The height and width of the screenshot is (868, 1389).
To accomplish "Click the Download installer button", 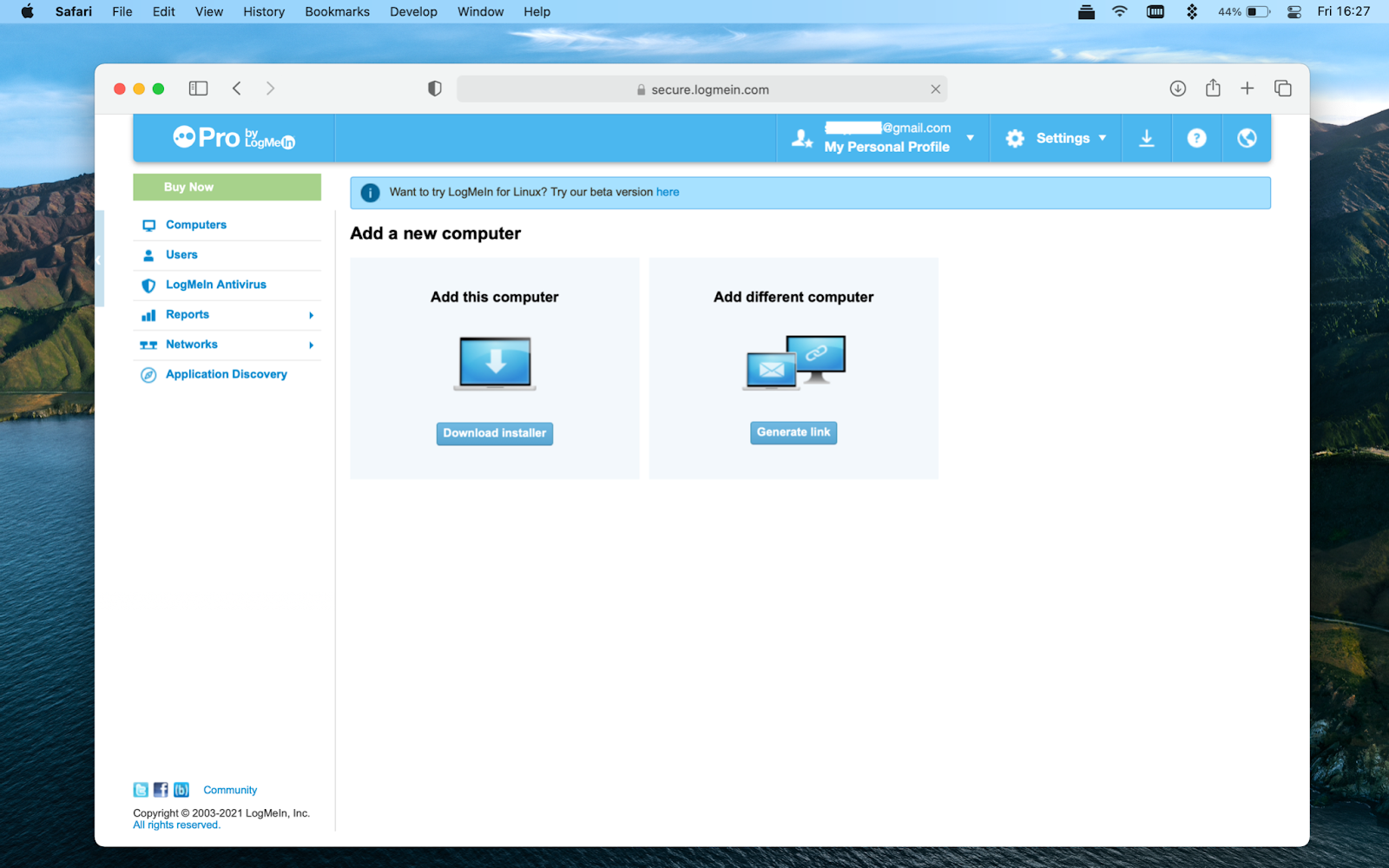I will [x=495, y=433].
